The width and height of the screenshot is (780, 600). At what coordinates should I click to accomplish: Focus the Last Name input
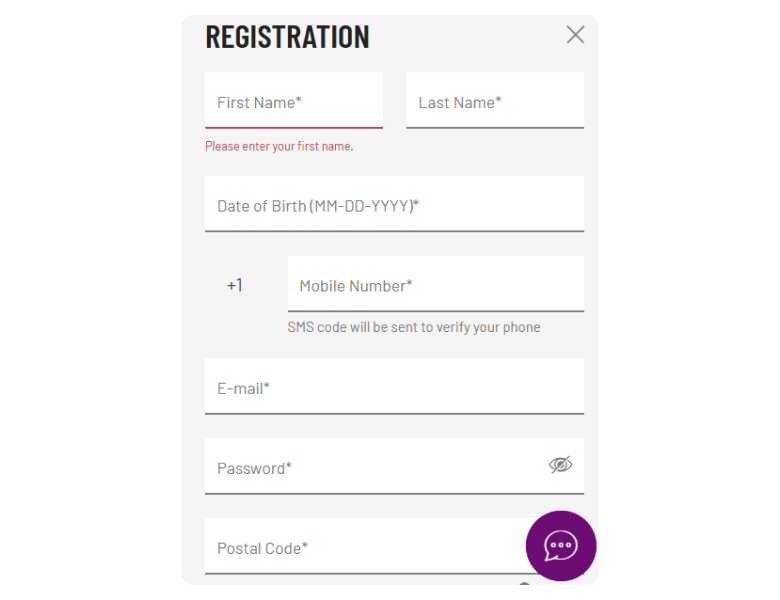point(495,100)
